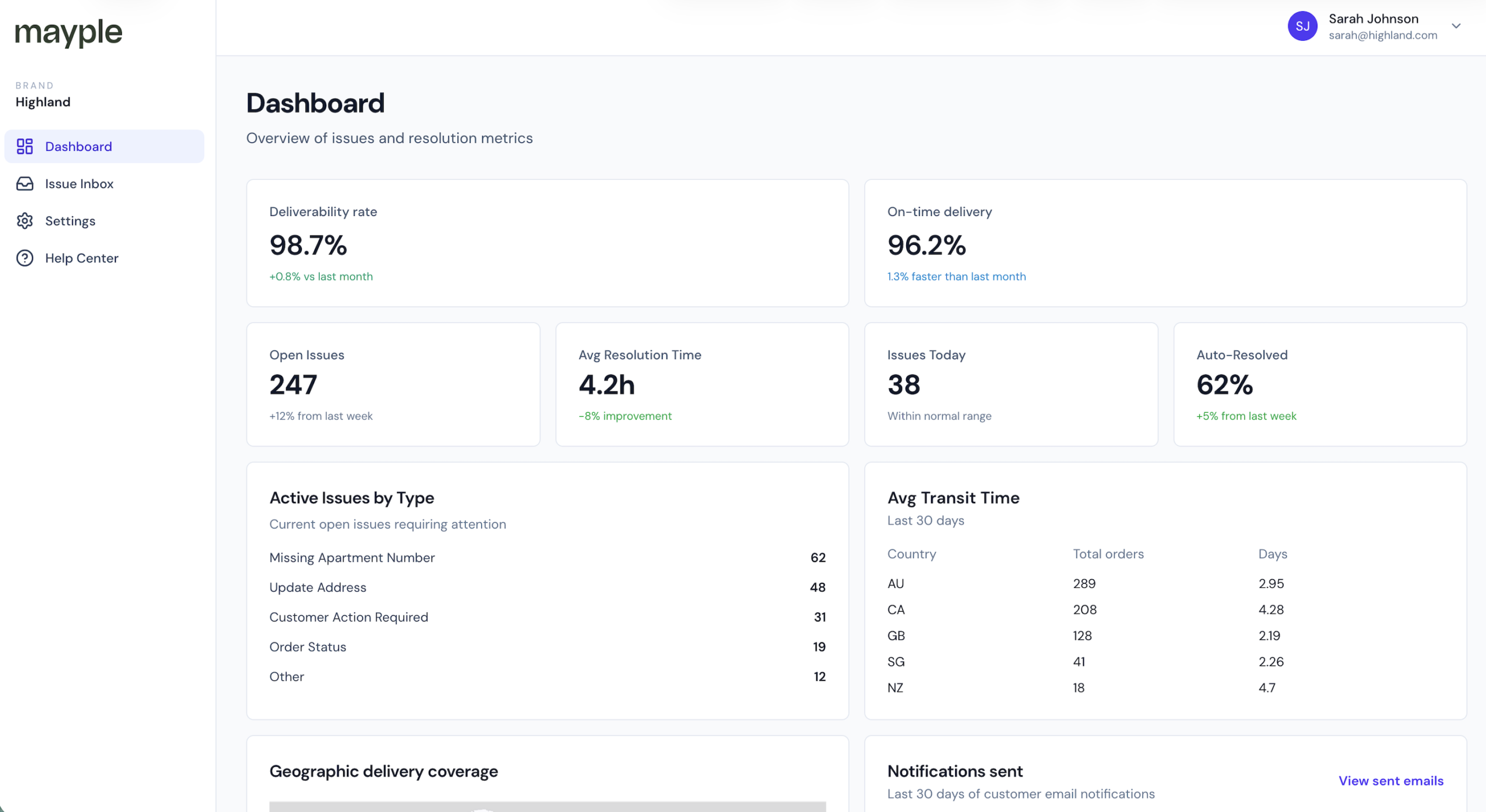Select the Dashboard menu label

[78, 146]
